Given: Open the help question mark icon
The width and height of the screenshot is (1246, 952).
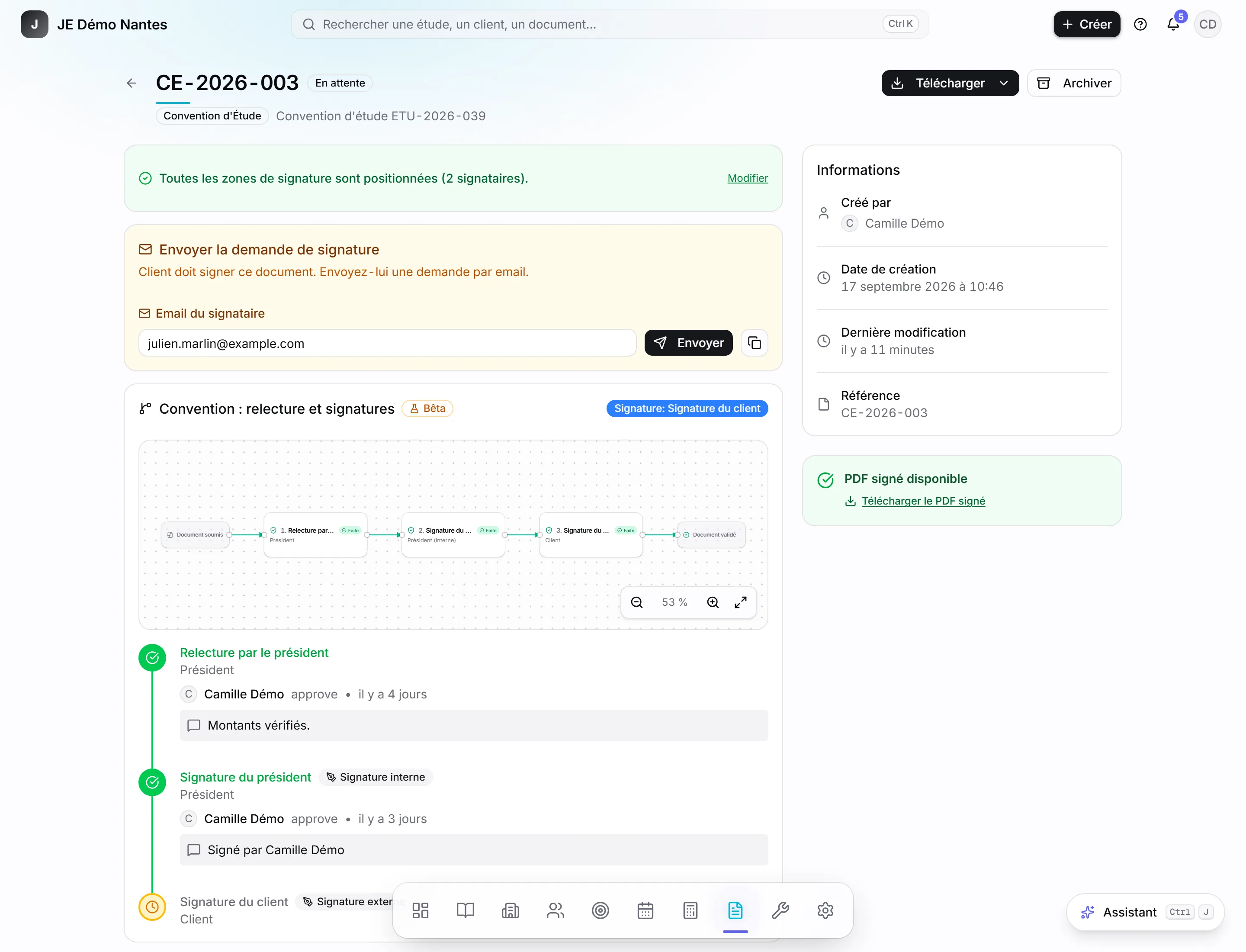Looking at the screenshot, I should (1140, 24).
